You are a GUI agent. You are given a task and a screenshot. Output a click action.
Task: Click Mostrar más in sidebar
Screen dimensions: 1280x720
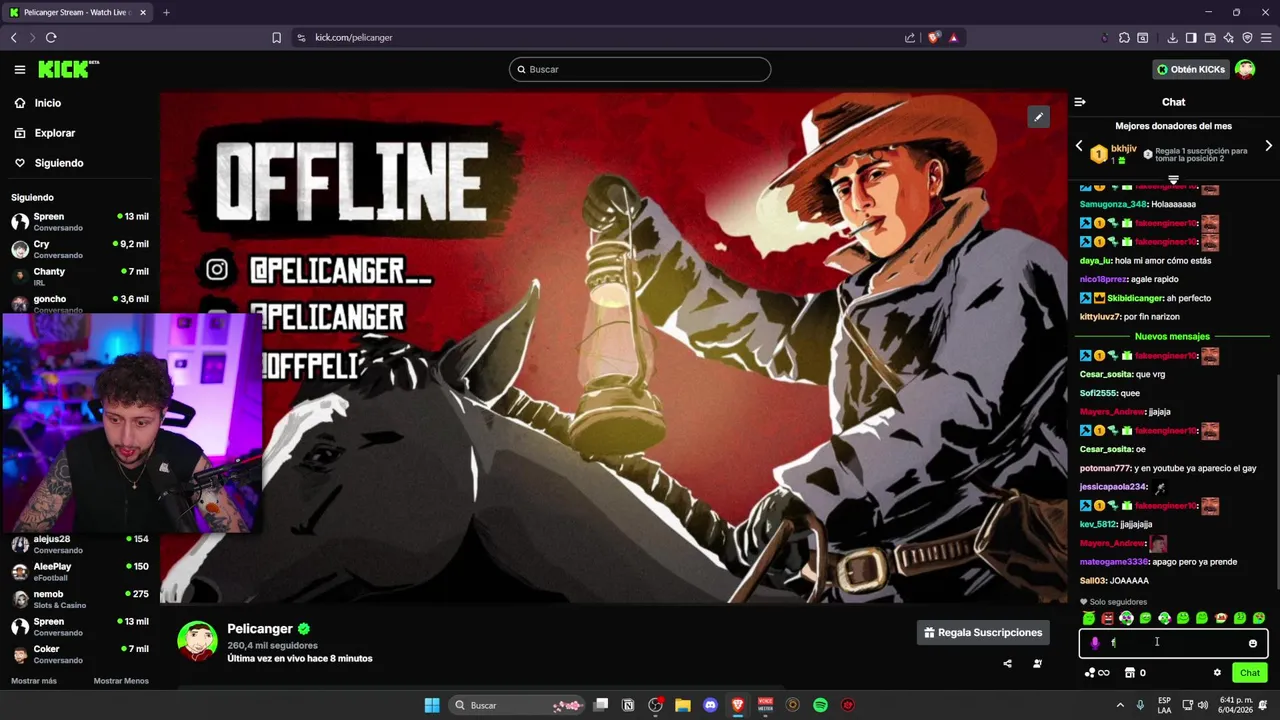click(x=34, y=681)
